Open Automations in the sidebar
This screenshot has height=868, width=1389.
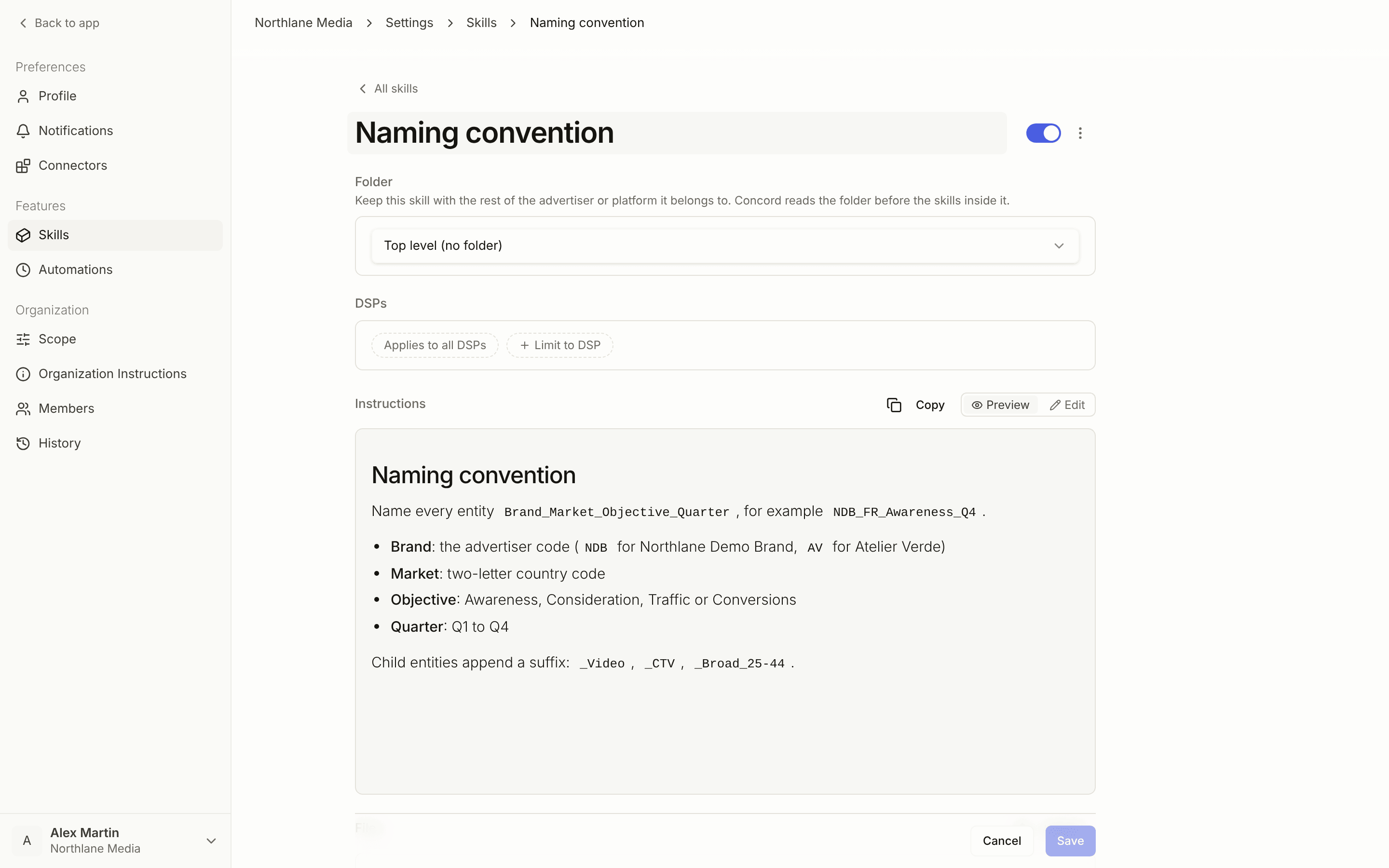coord(115,270)
